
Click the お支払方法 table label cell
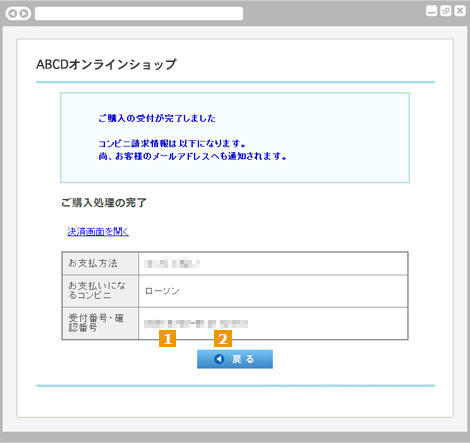click(100, 263)
